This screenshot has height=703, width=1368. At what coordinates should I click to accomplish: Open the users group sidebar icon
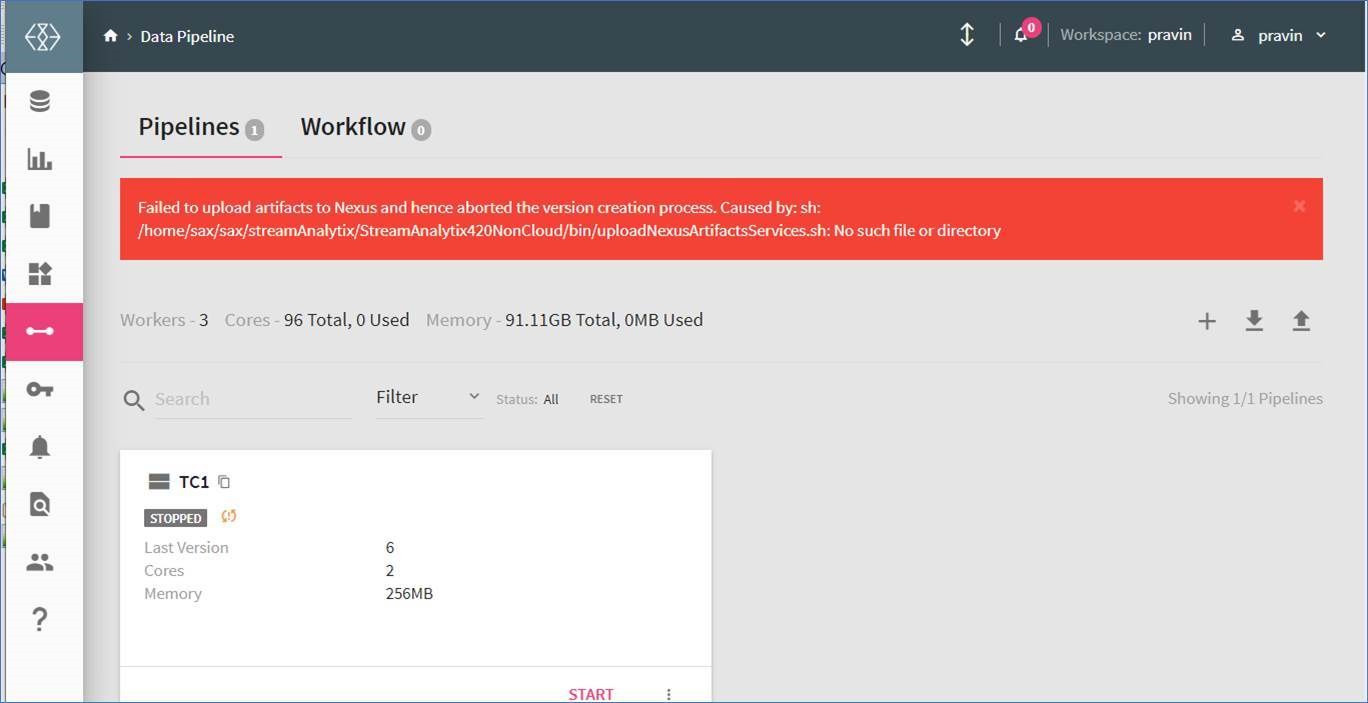tap(40, 563)
